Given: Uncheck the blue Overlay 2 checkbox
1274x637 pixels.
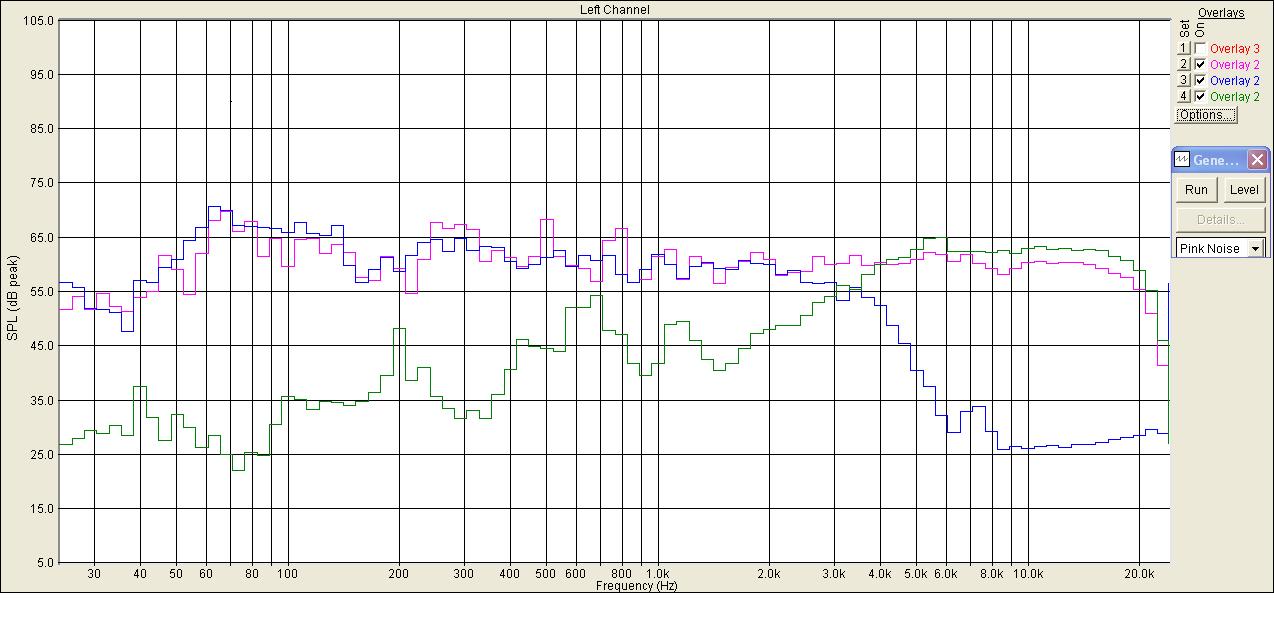Looking at the screenshot, I should pos(1200,80).
